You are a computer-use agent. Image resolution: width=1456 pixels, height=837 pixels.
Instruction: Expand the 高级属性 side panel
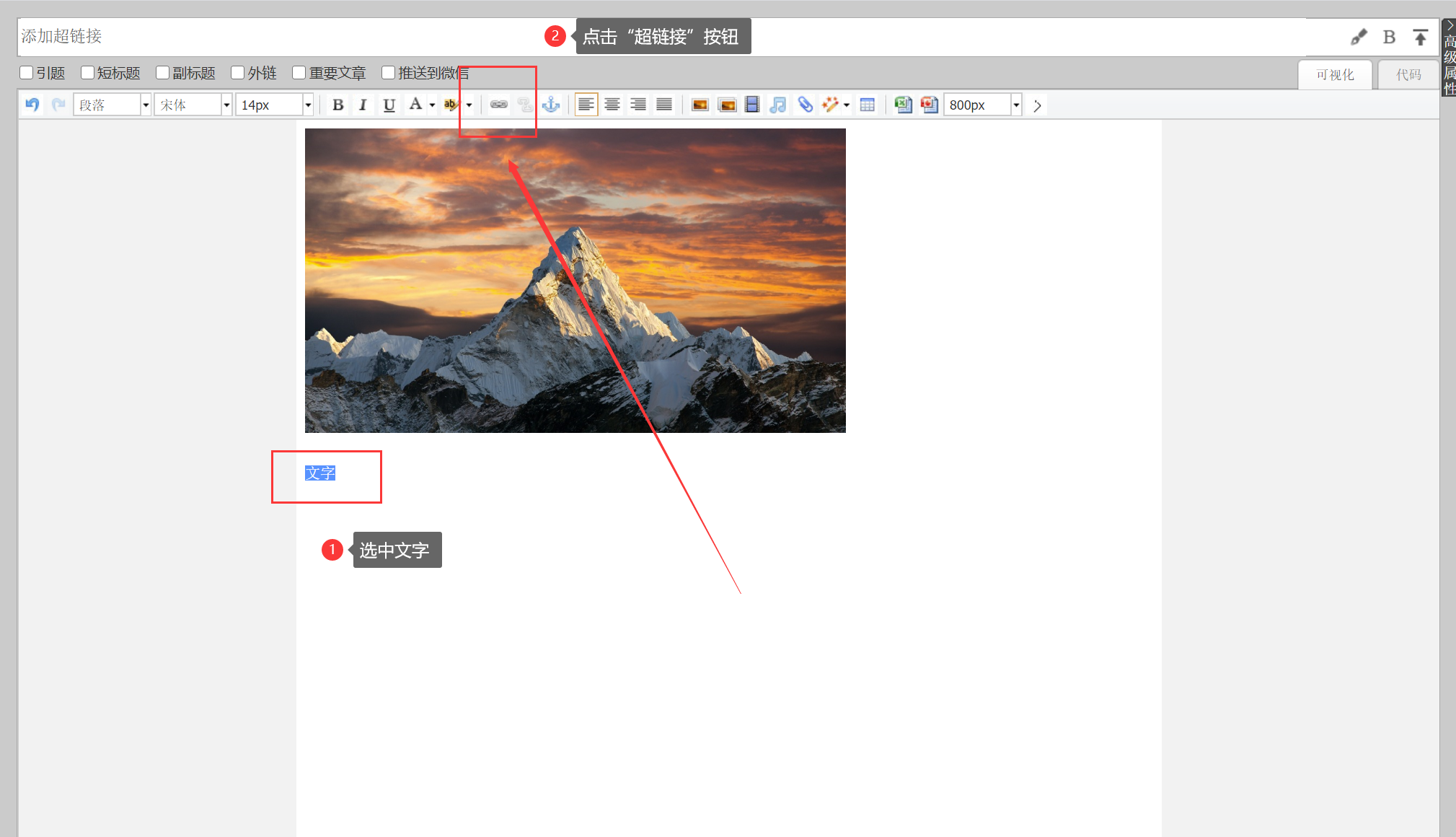pyautogui.click(x=1449, y=58)
